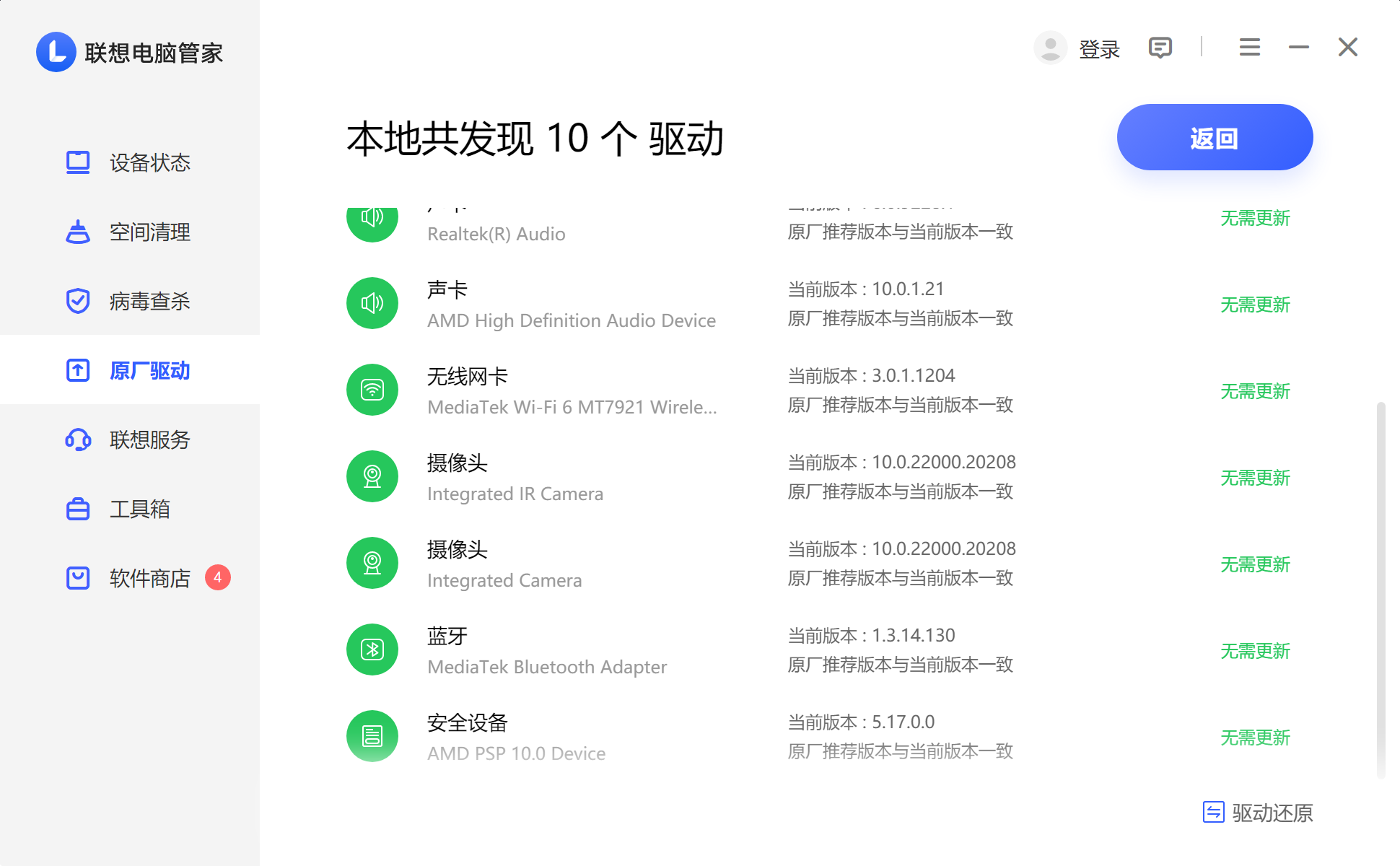Viewport: 1400px width, 866px height.
Task: Click 无需更新 for 蓝牙 row
Action: (x=1255, y=651)
